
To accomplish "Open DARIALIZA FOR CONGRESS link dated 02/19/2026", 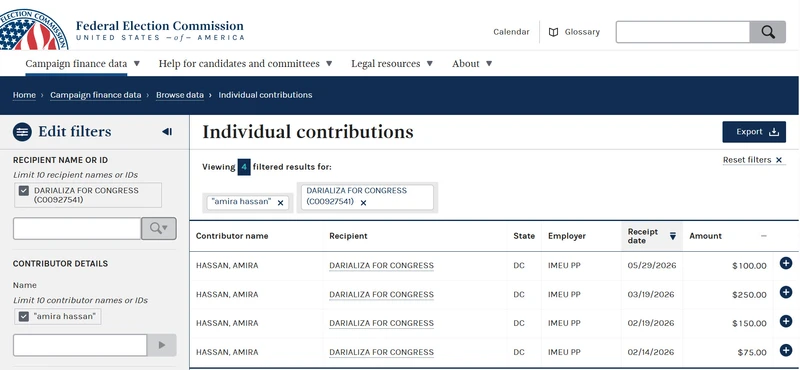I will pos(381,323).
